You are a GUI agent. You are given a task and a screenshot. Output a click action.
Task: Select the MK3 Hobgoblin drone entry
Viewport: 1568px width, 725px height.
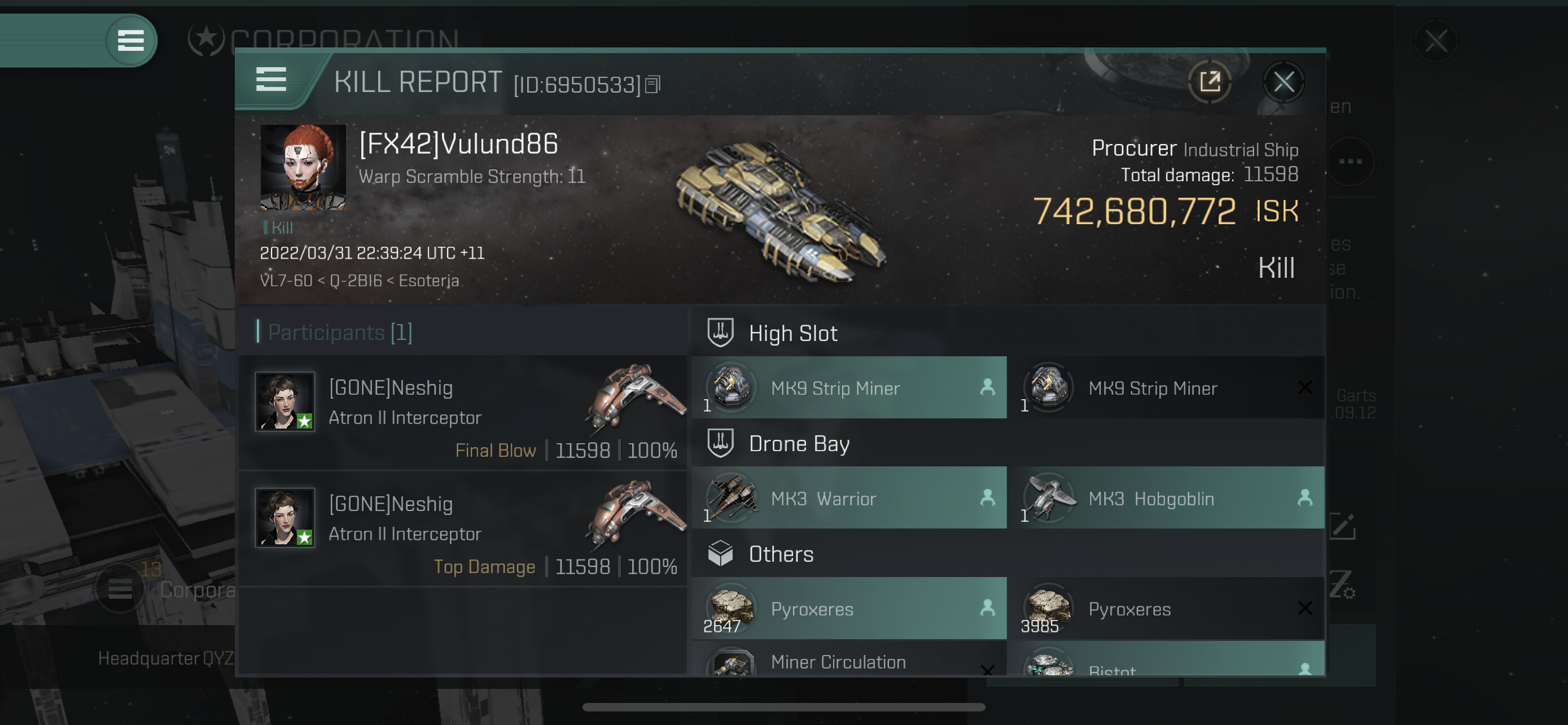pyautogui.click(x=1166, y=497)
